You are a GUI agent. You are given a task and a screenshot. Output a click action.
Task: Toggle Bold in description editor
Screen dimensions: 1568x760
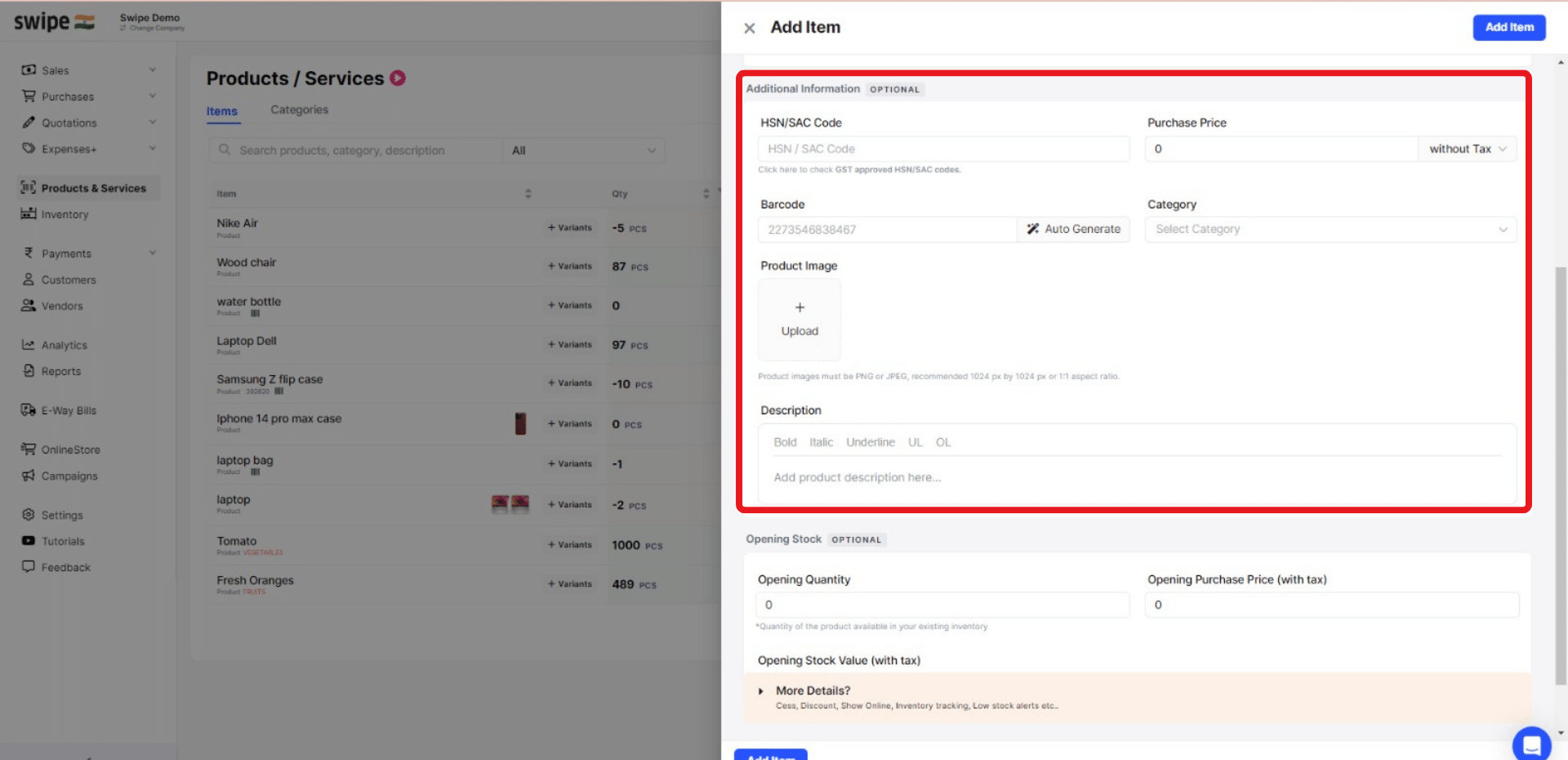[x=785, y=442]
